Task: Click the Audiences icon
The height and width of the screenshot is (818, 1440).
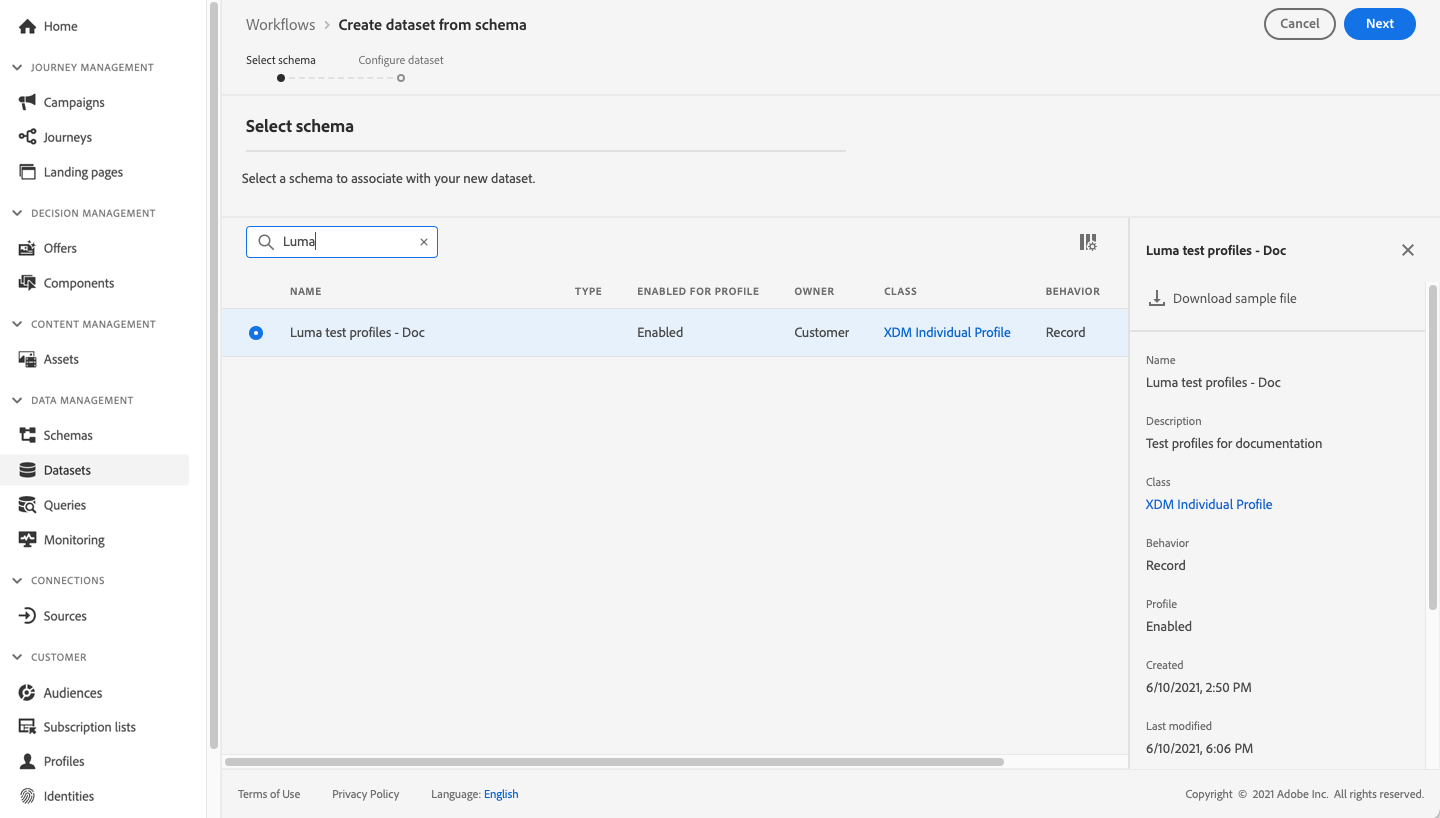Action: pyautogui.click(x=27, y=693)
